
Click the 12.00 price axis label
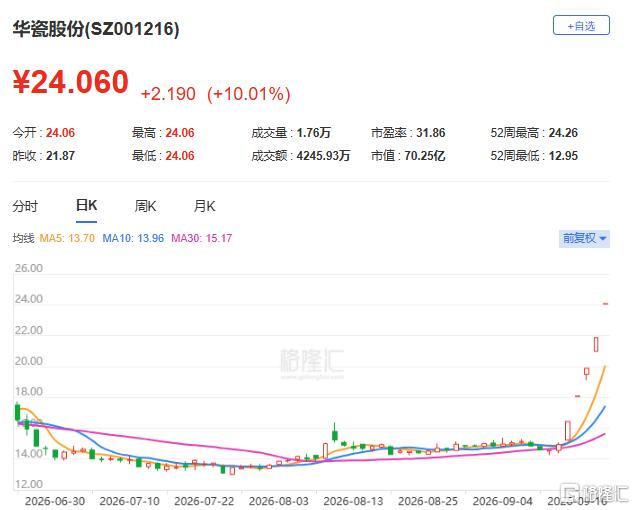click(28, 484)
